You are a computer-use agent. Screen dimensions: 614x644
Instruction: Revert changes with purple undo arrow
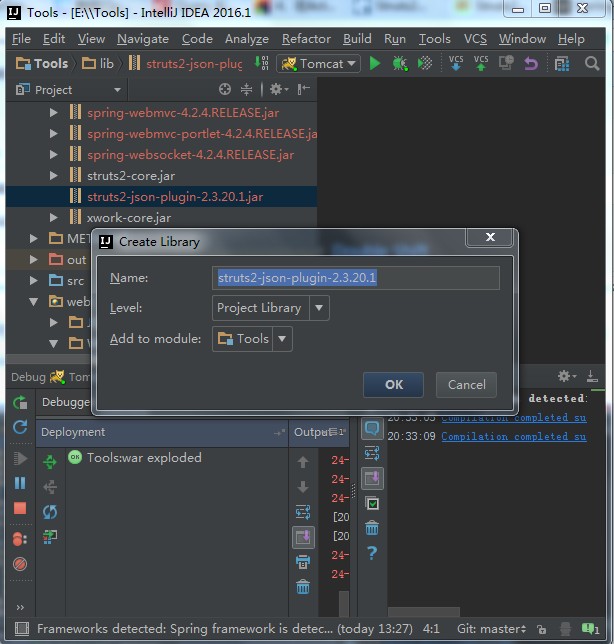pyautogui.click(x=531, y=64)
